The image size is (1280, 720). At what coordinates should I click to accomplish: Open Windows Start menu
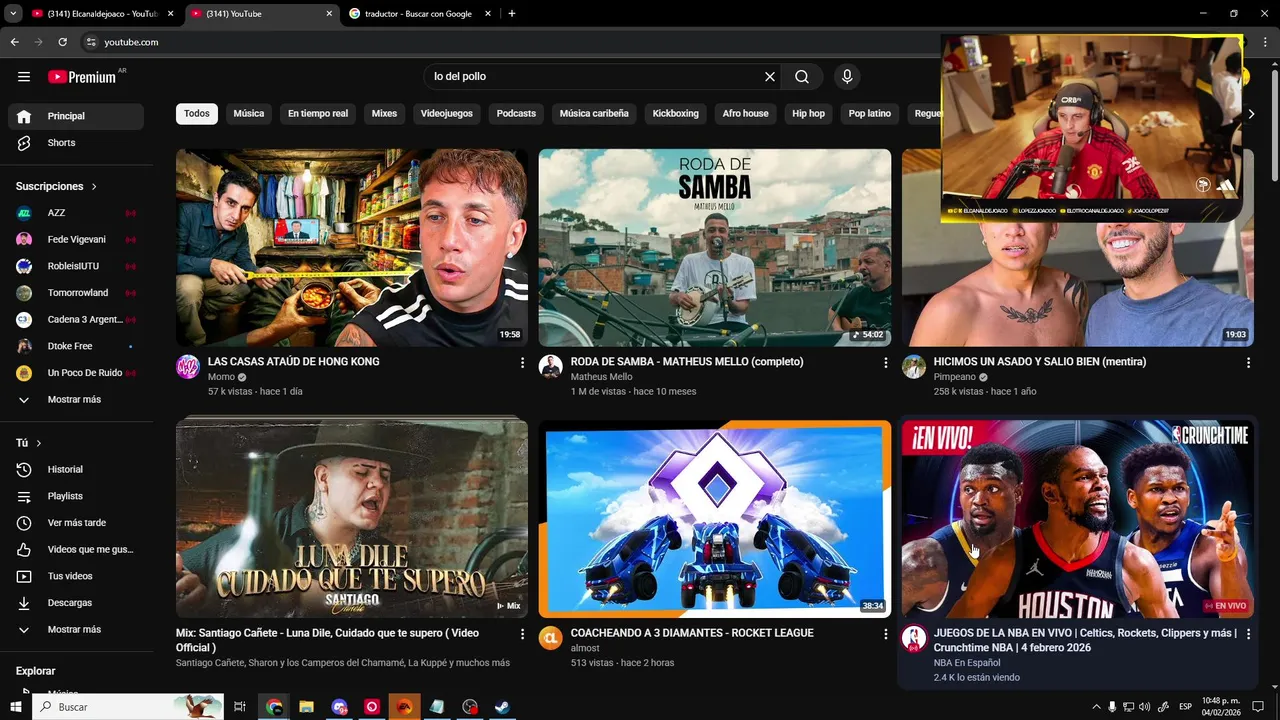coord(15,707)
